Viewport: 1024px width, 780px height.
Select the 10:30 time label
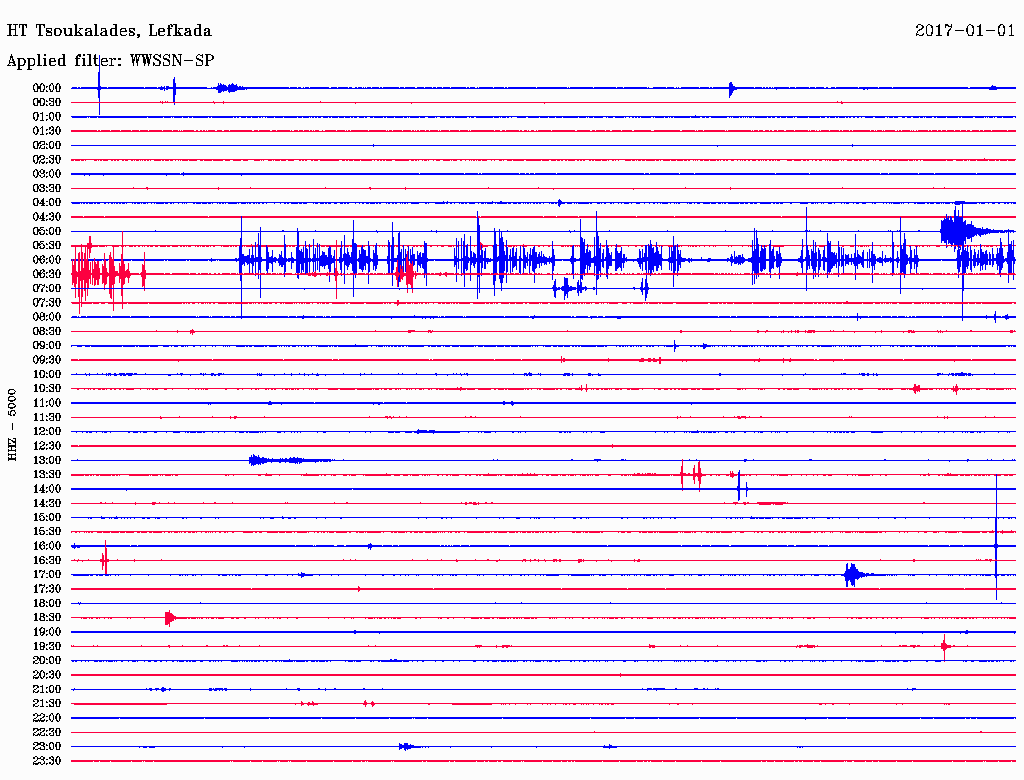pos(46,389)
